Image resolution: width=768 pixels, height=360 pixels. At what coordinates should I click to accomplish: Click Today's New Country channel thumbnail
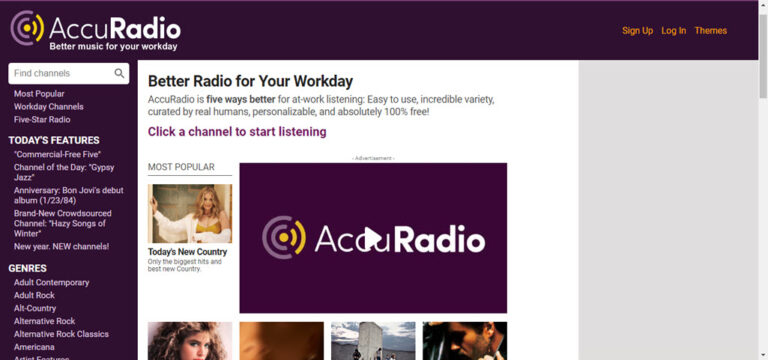coord(190,214)
